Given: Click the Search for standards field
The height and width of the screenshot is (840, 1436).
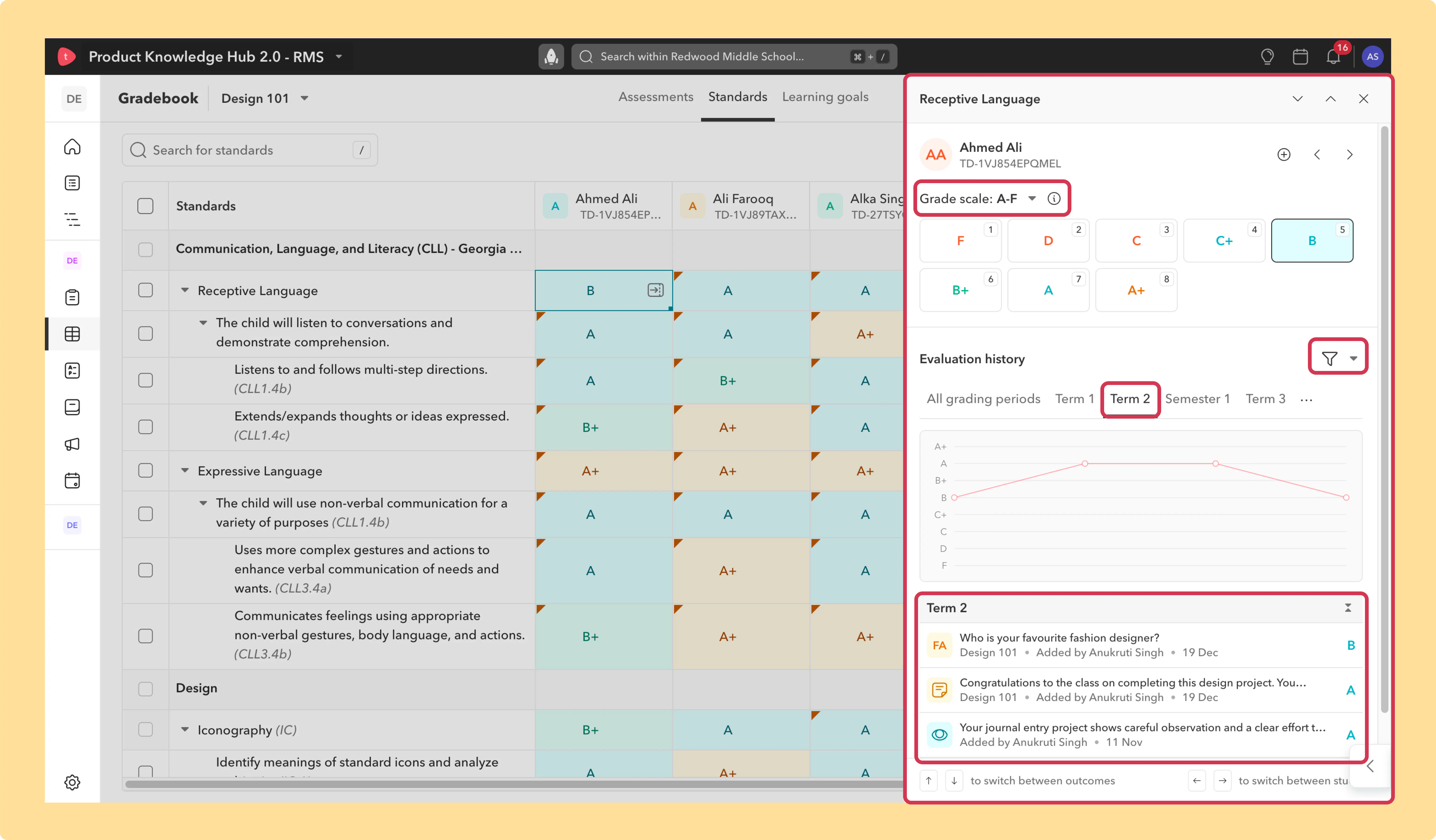Looking at the screenshot, I should (250, 150).
